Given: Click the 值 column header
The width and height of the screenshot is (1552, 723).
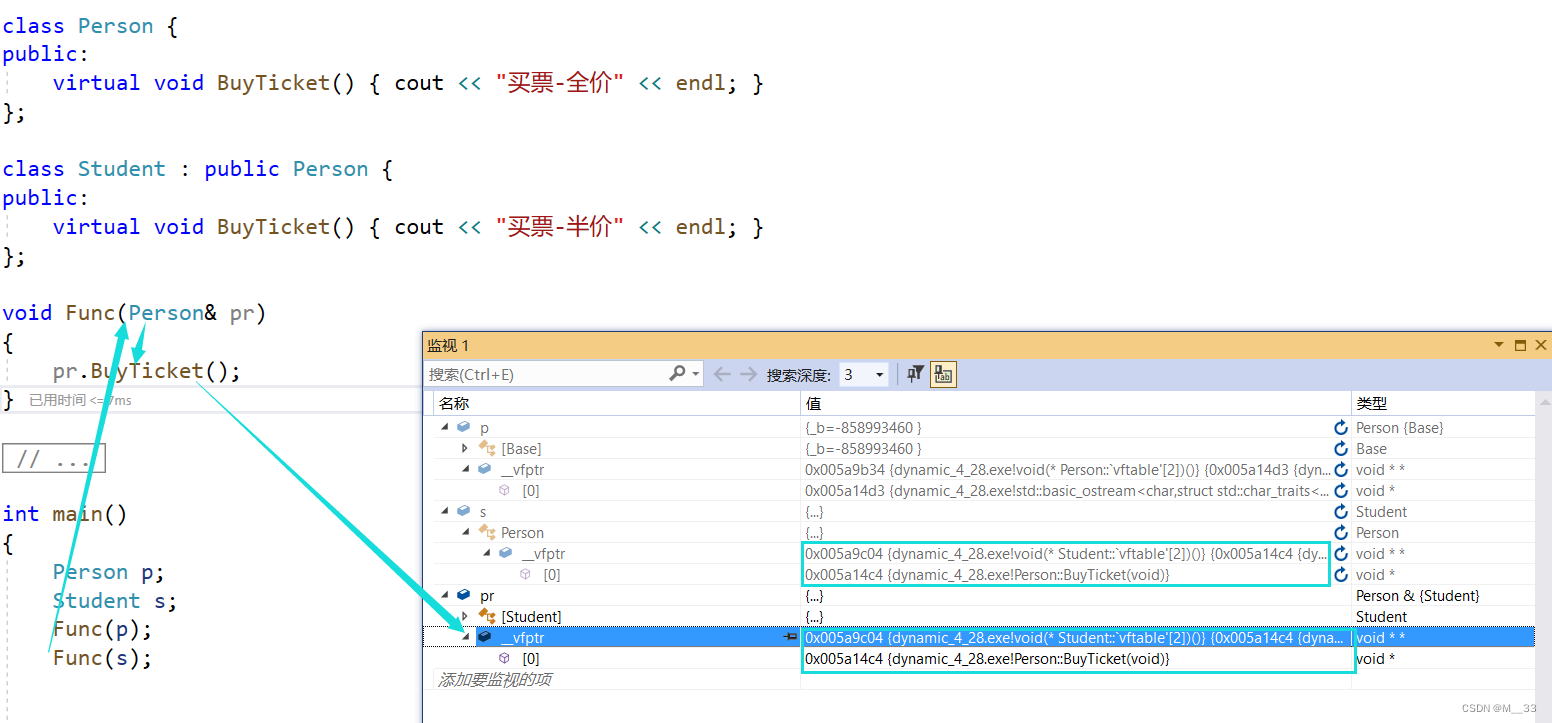Looking at the screenshot, I should point(814,403).
